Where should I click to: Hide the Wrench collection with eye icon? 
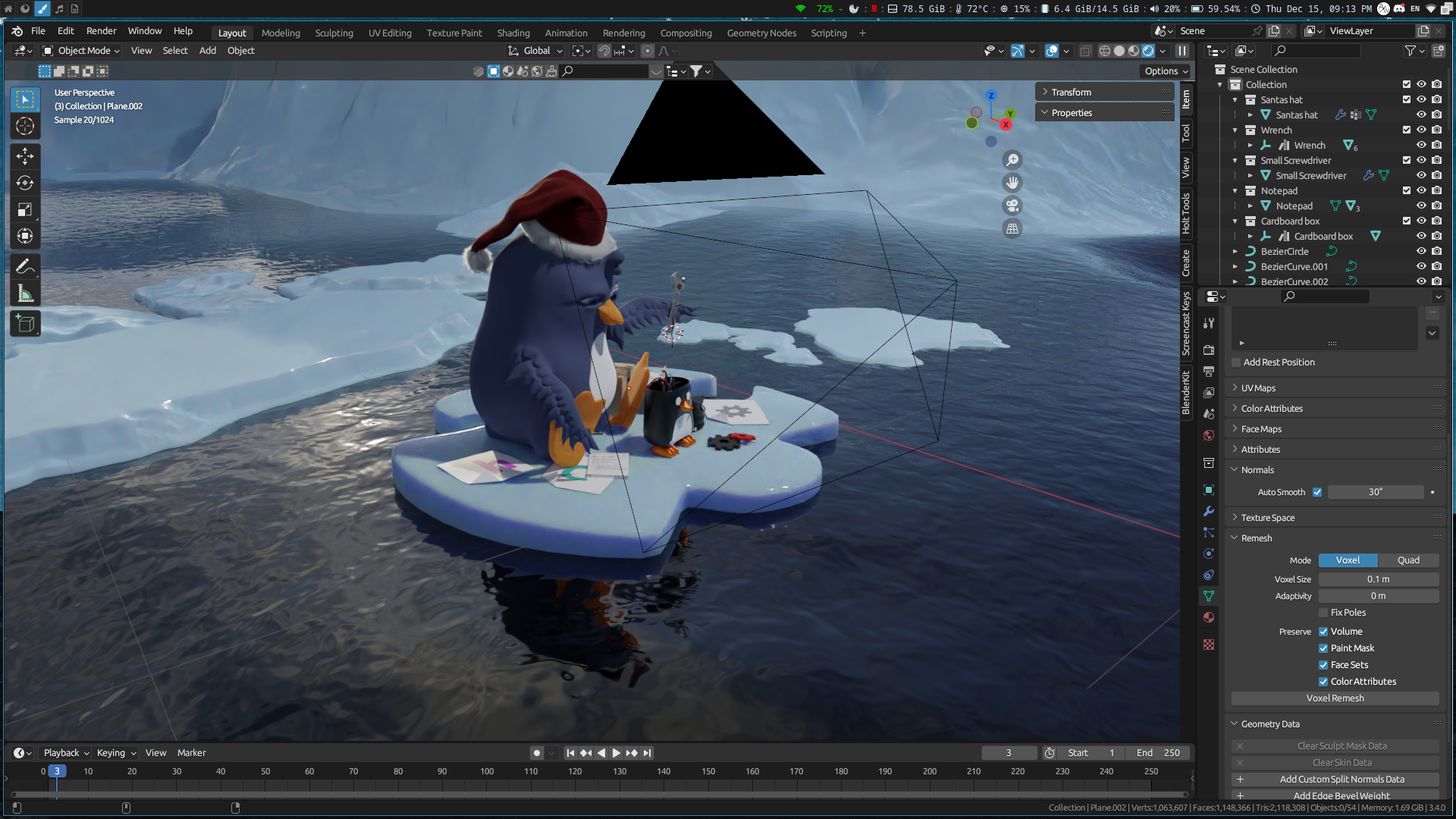click(1421, 130)
